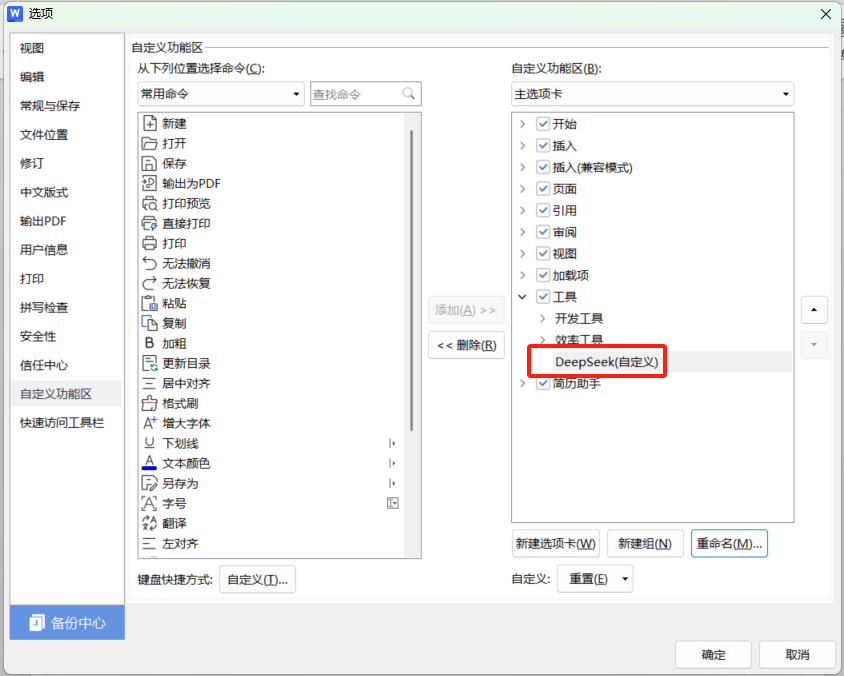Viewport: 844px width, 676px height.
Task: Click the 粘贴 clipboard icon
Action: click(149, 303)
